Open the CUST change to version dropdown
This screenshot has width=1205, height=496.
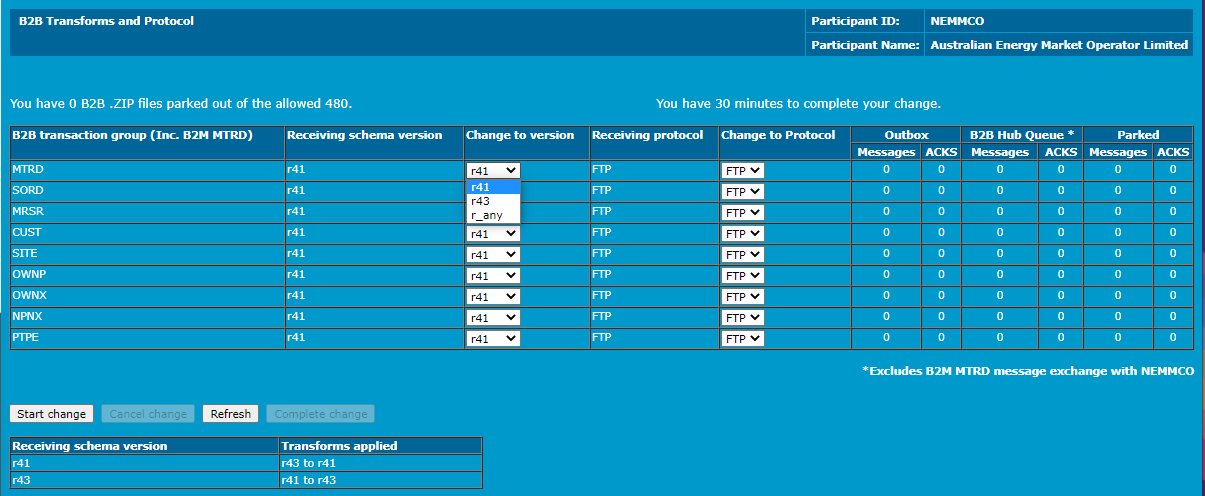[x=492, y=234]
